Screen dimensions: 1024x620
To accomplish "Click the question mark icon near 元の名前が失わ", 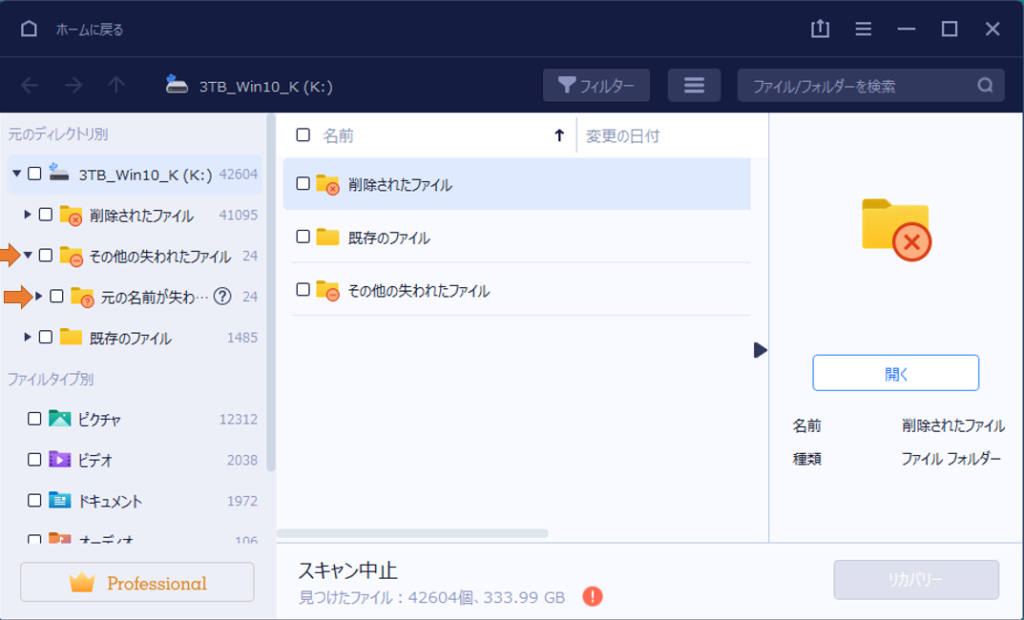I will 222,296.
